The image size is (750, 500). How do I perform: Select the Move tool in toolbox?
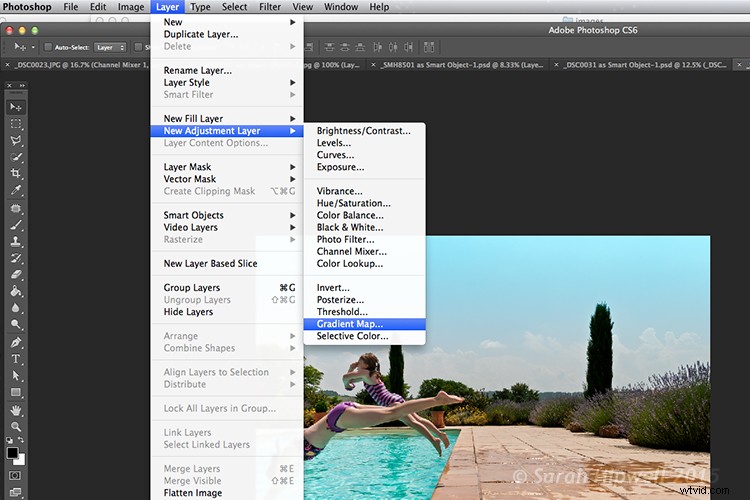click(16, 107)
